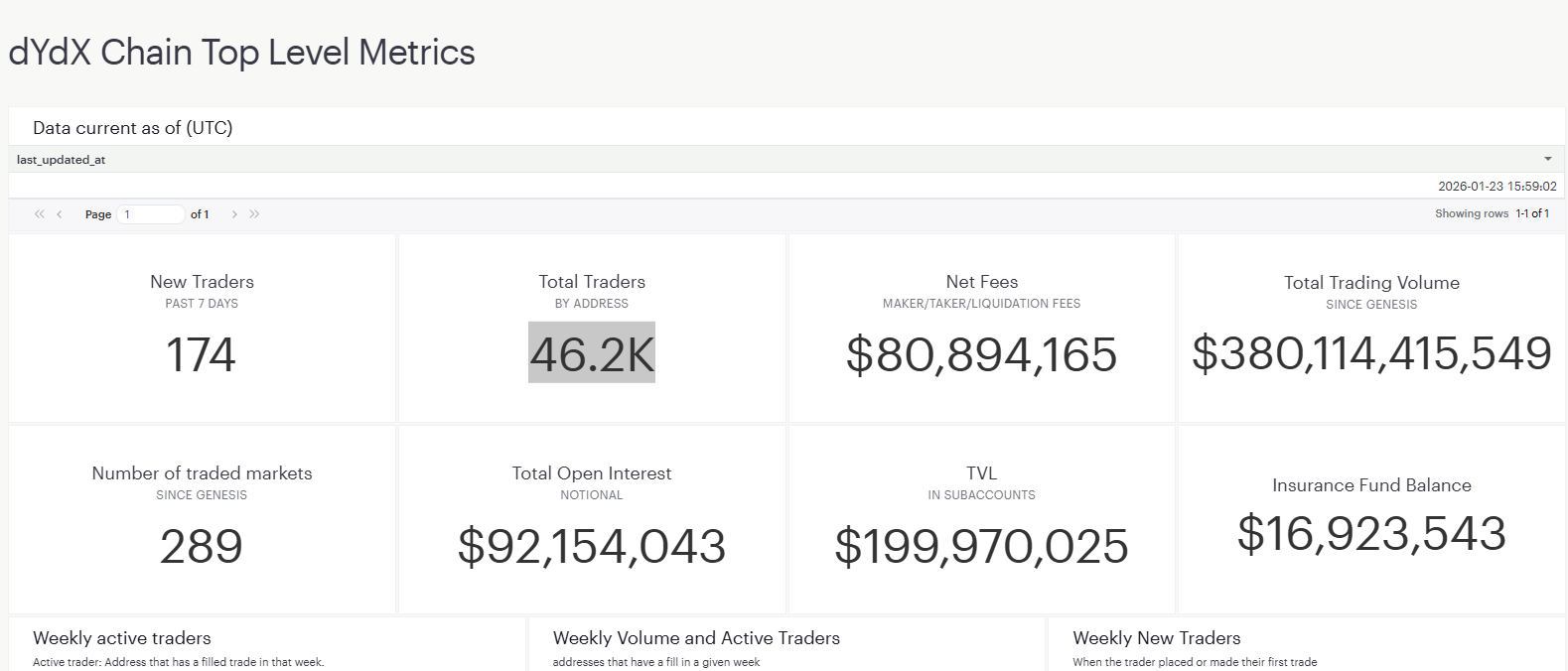Click dashboard title dYdX Chain Top Level Metrics

242,53
